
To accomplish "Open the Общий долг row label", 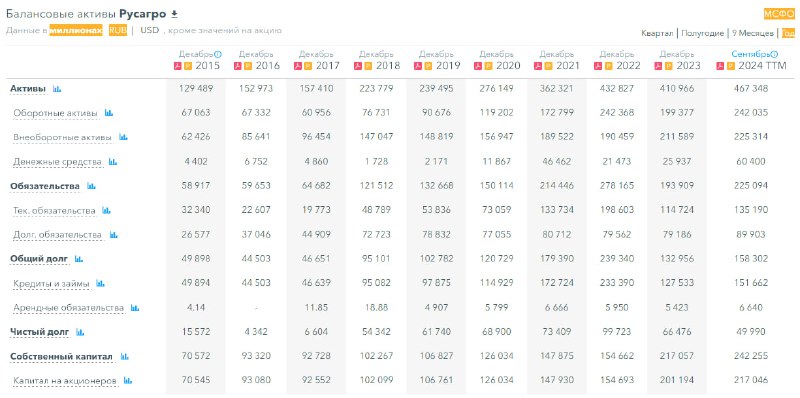I will coord(39,259).
